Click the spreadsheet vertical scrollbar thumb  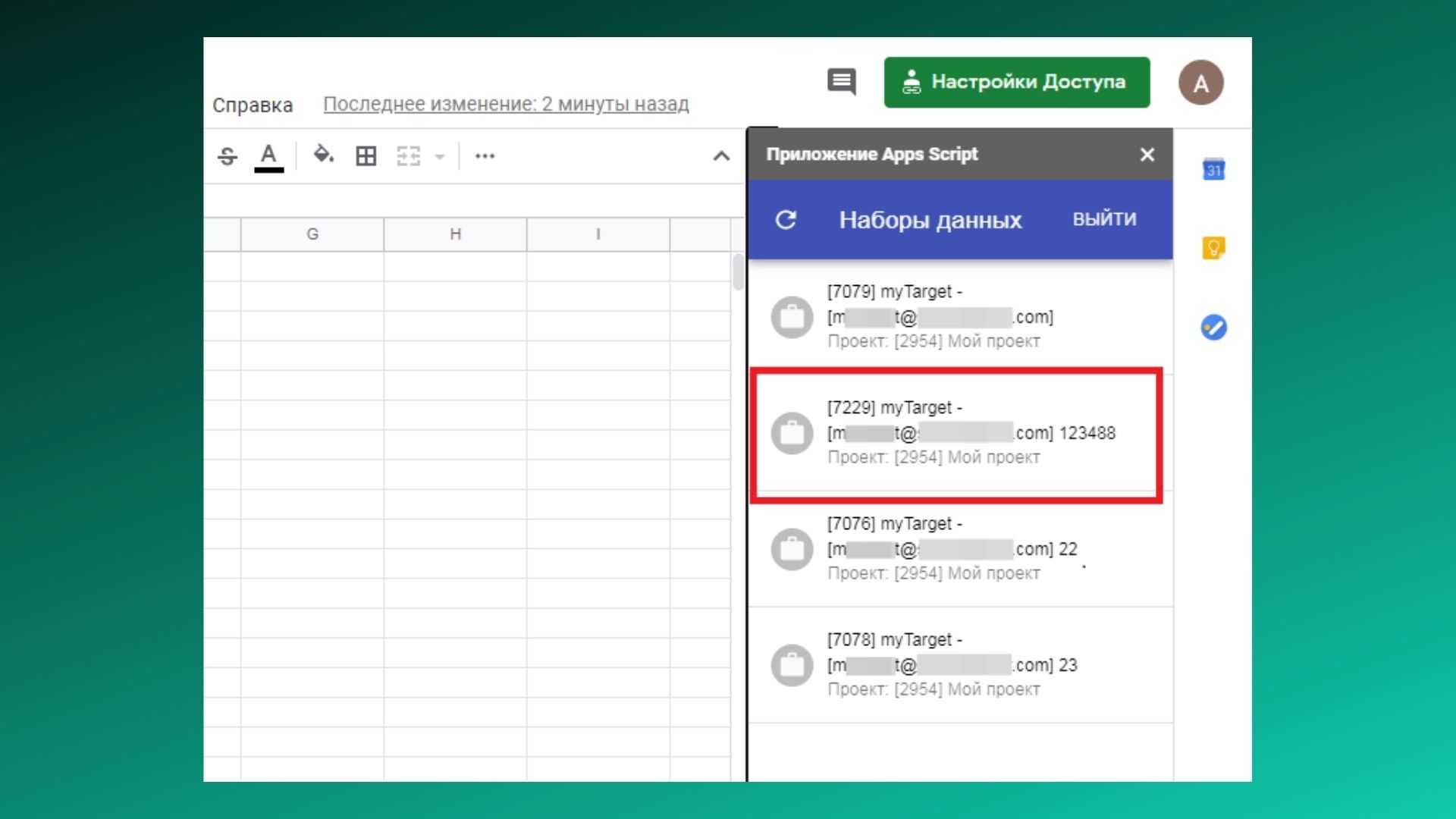(739, 272)
